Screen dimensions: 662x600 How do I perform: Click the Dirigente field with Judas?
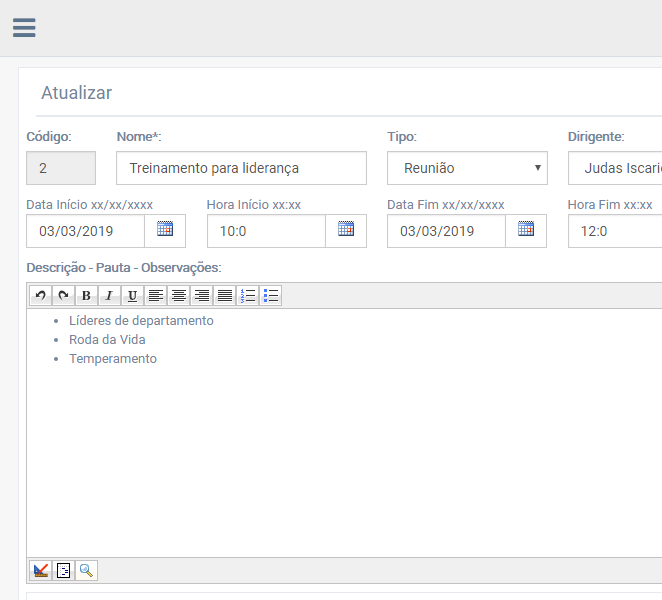615,168
